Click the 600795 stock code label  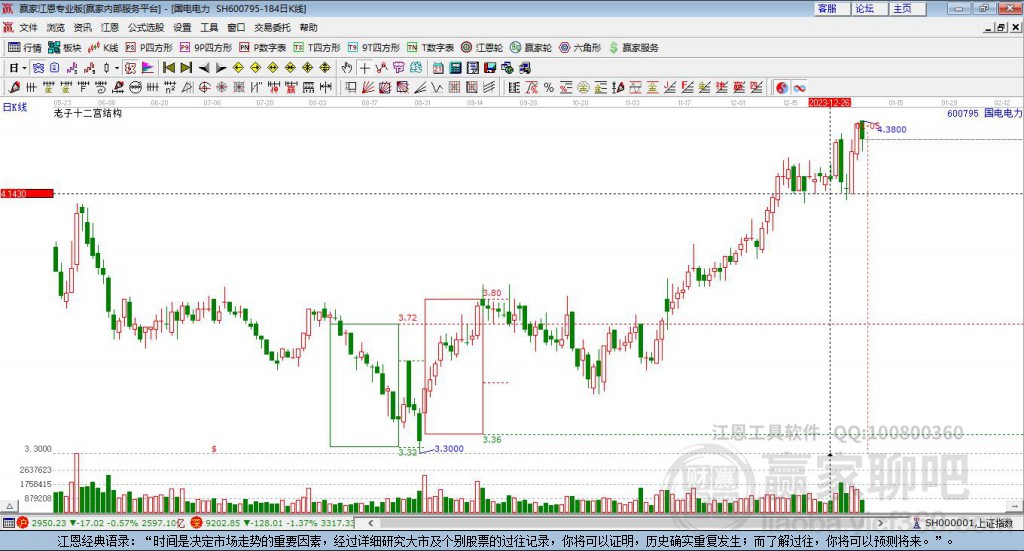pos(963,113)
